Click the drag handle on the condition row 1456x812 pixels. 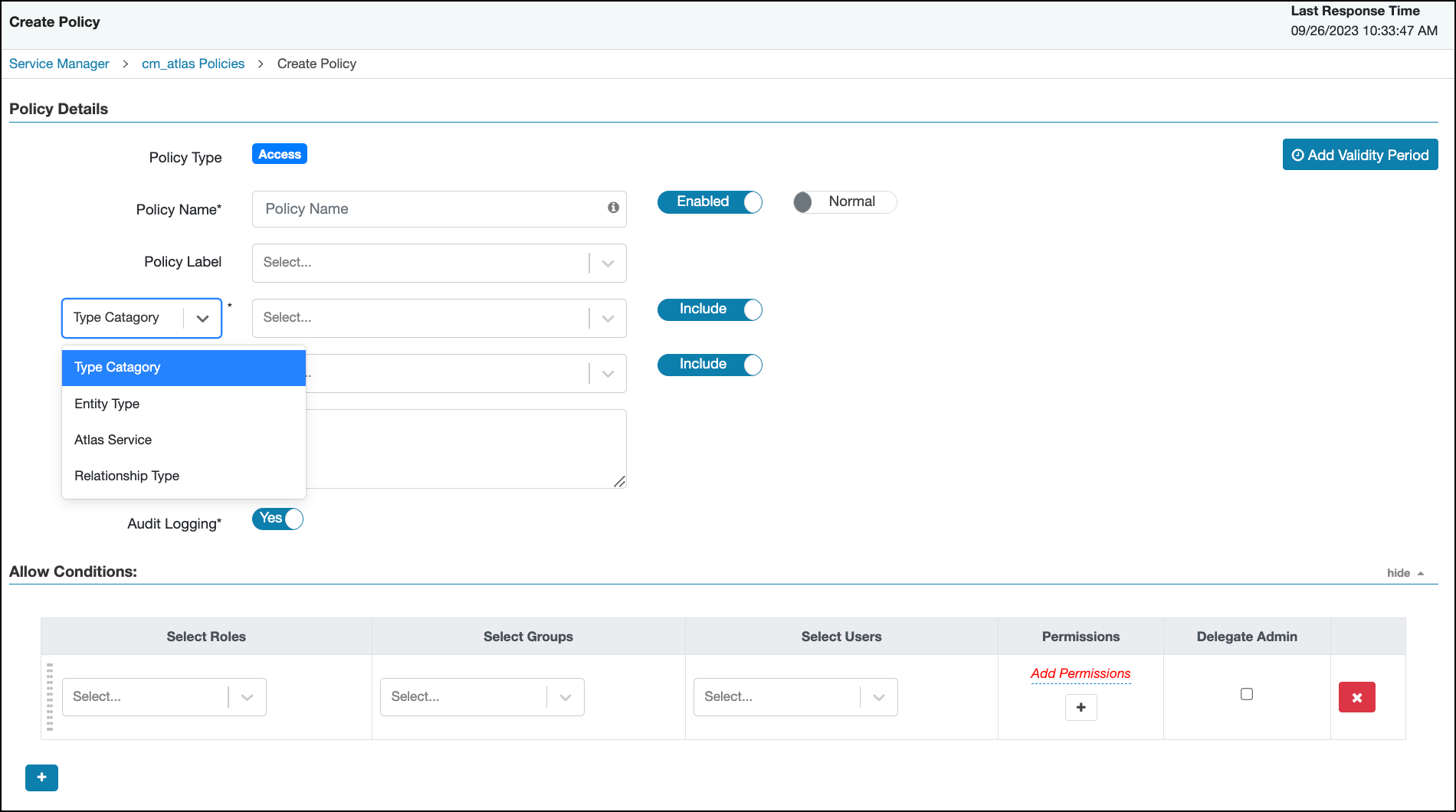pyautogui.click(x=50, y=697)
